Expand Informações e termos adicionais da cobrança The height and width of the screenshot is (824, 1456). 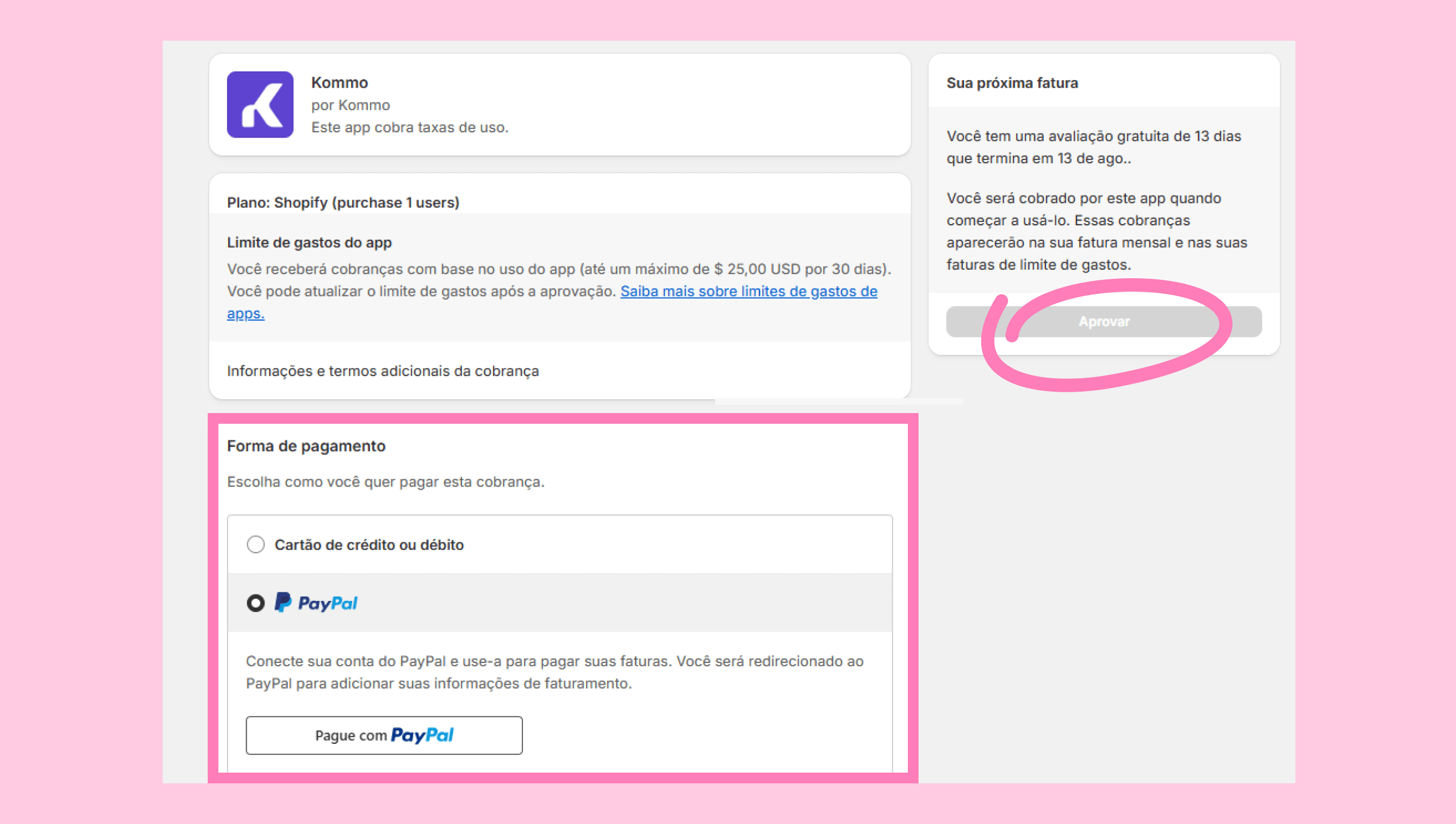tap(383, 371)
